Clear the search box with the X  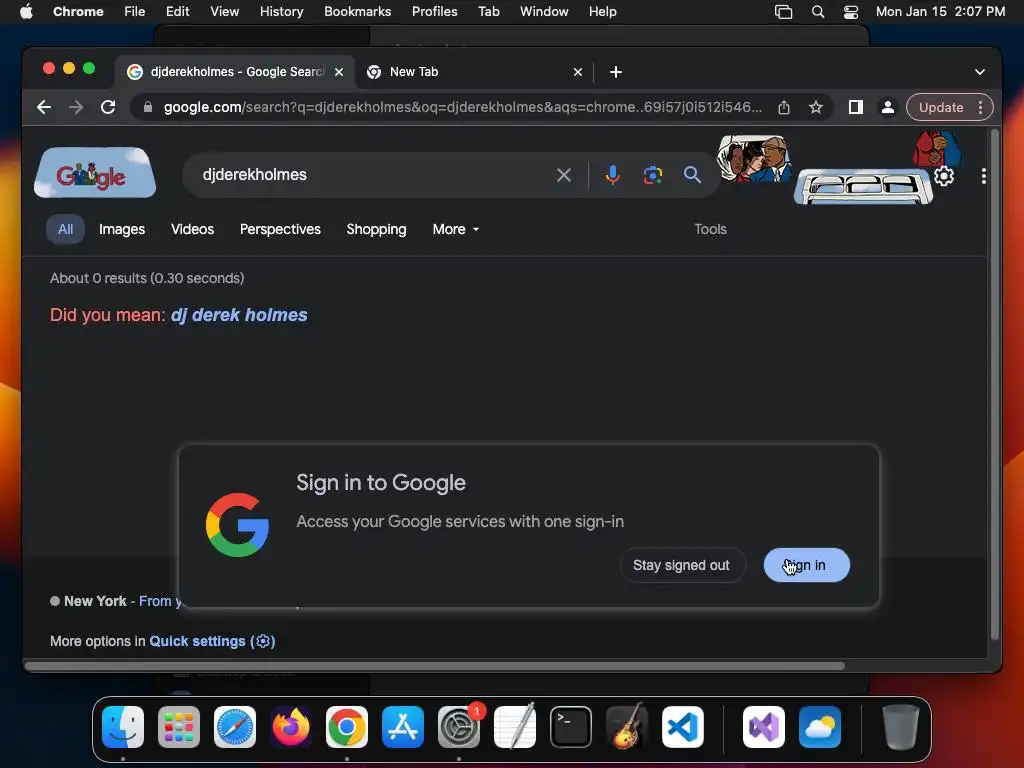point(564,175)
